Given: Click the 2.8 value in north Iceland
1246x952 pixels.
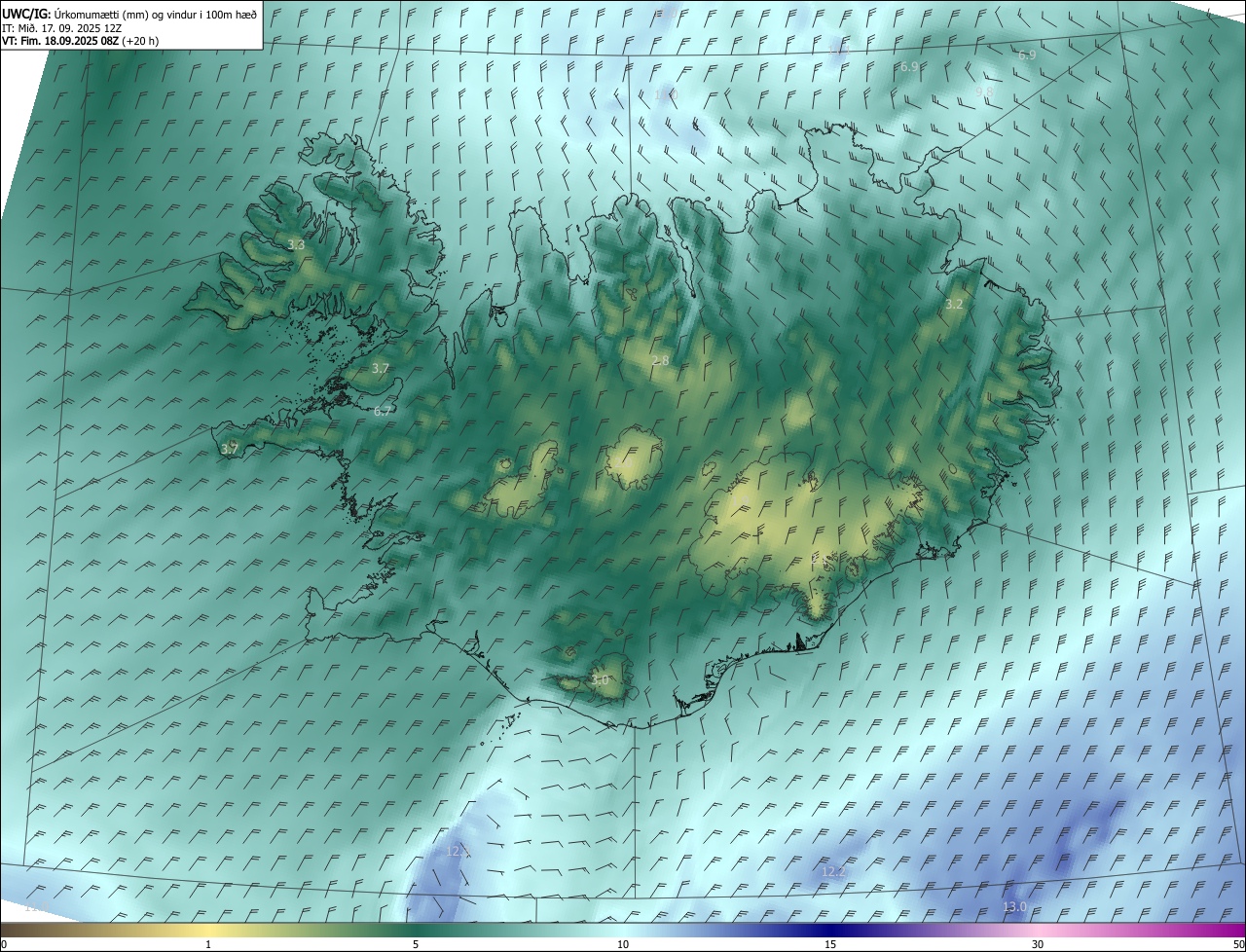Looking at the screenshot, I should 660,360.
